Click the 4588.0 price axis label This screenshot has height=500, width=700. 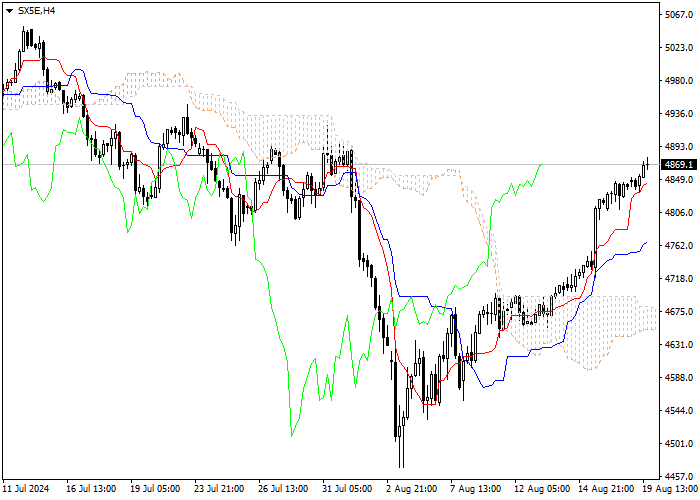679,378
